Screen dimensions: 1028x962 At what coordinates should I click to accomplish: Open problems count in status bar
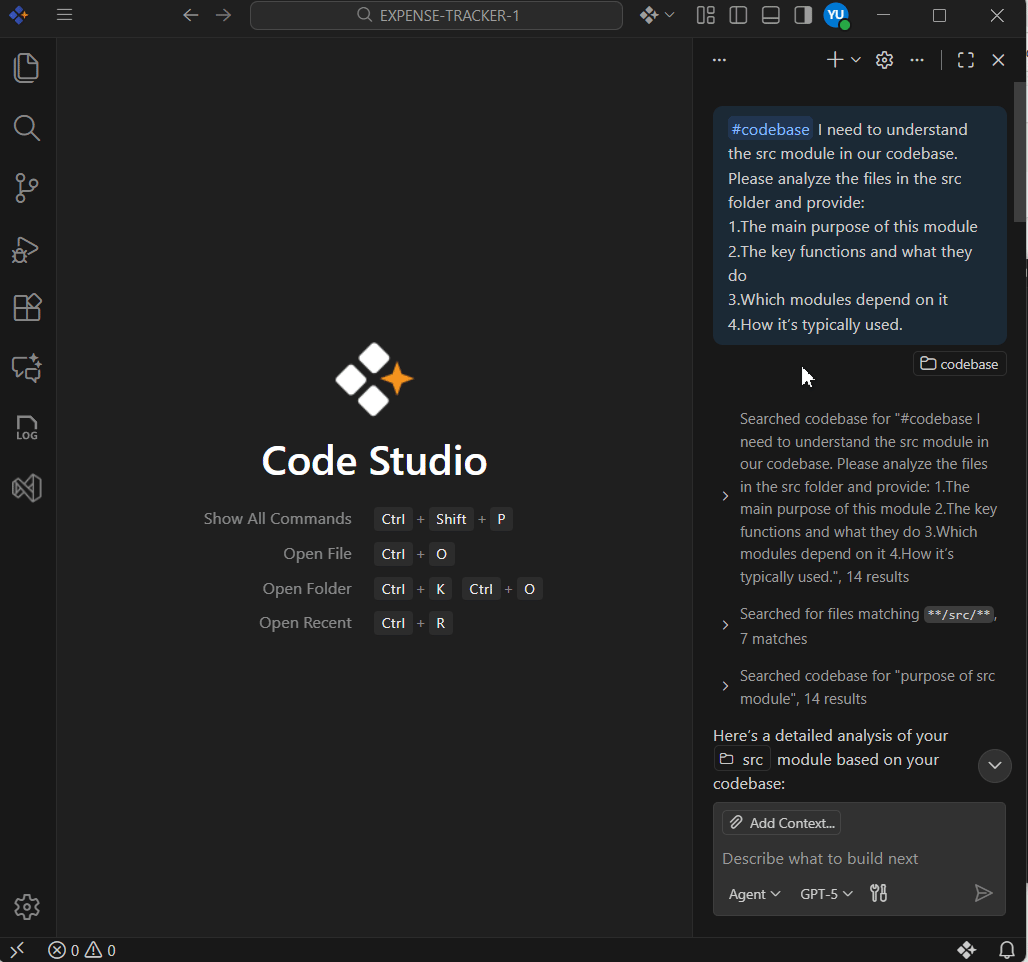click(82, 950)
